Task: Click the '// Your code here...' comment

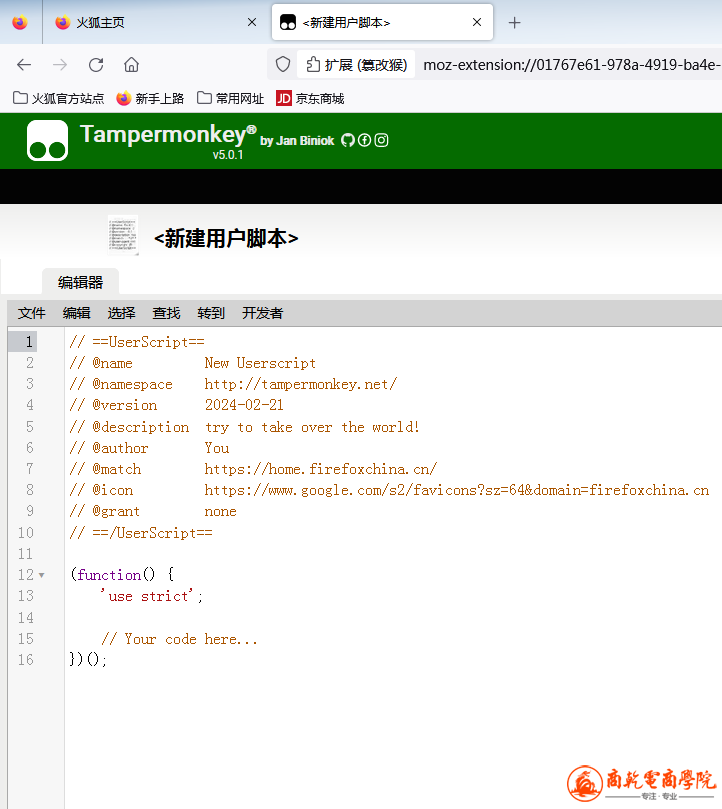Action: 180,639
